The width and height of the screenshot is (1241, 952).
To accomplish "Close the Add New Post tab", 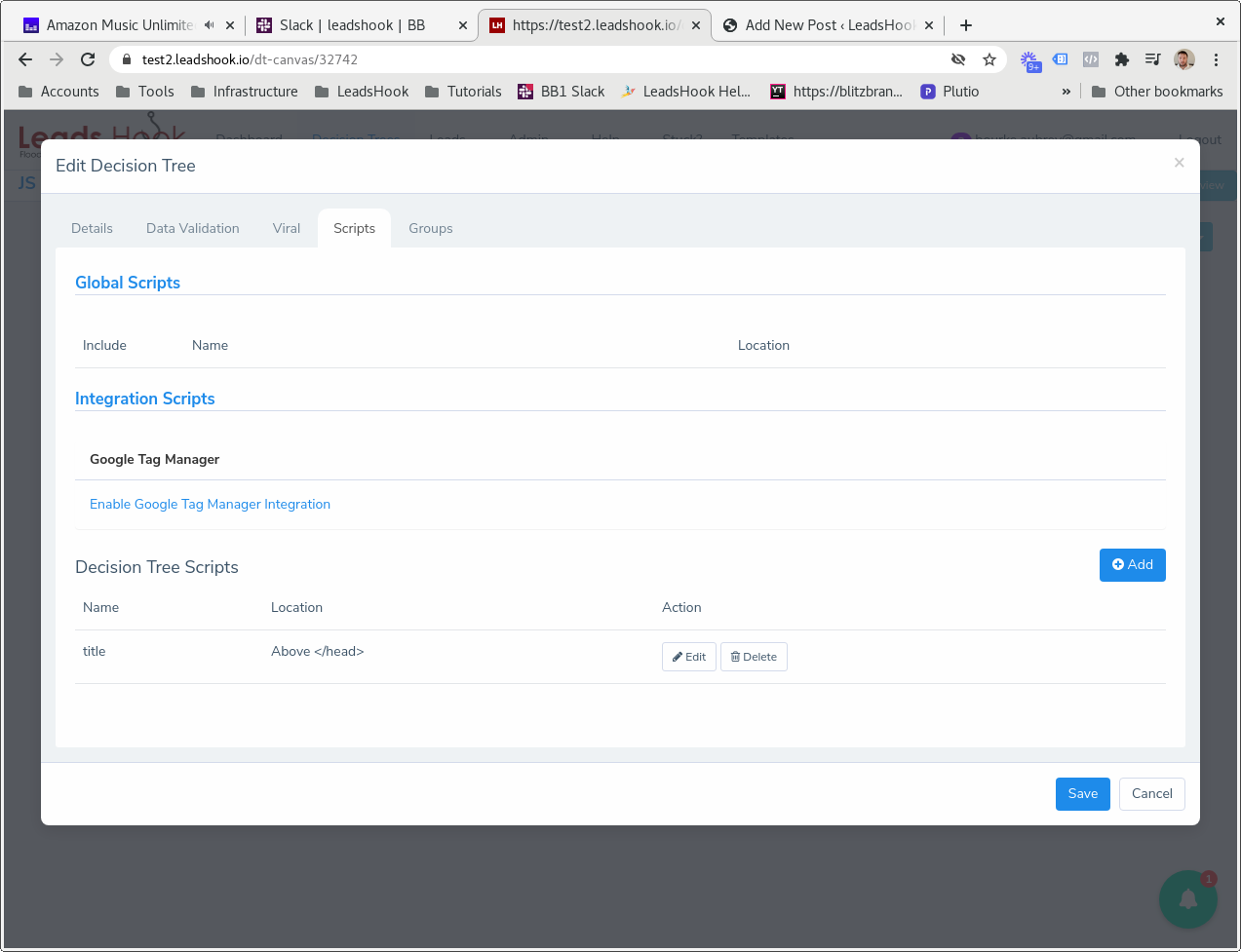I will (929, 25).
